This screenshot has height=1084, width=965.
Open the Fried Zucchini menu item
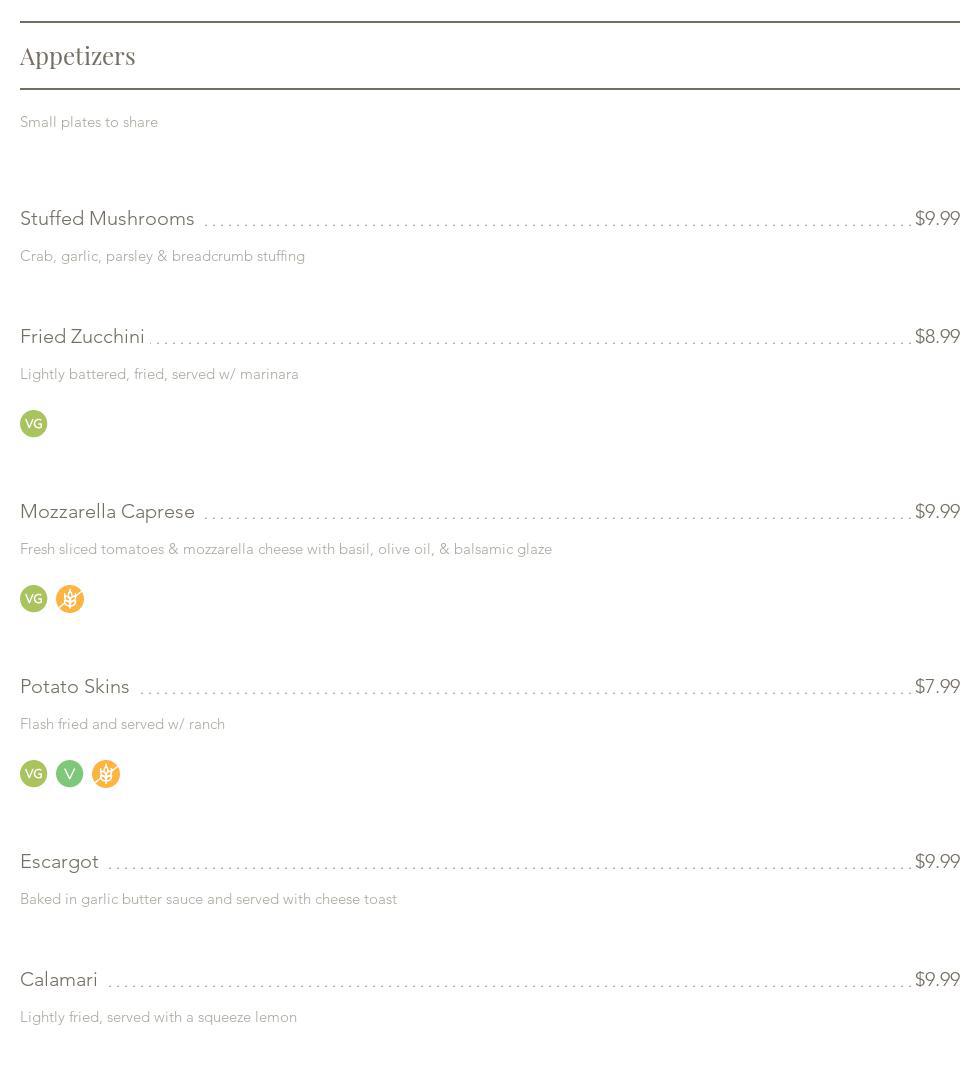[82, 337]
